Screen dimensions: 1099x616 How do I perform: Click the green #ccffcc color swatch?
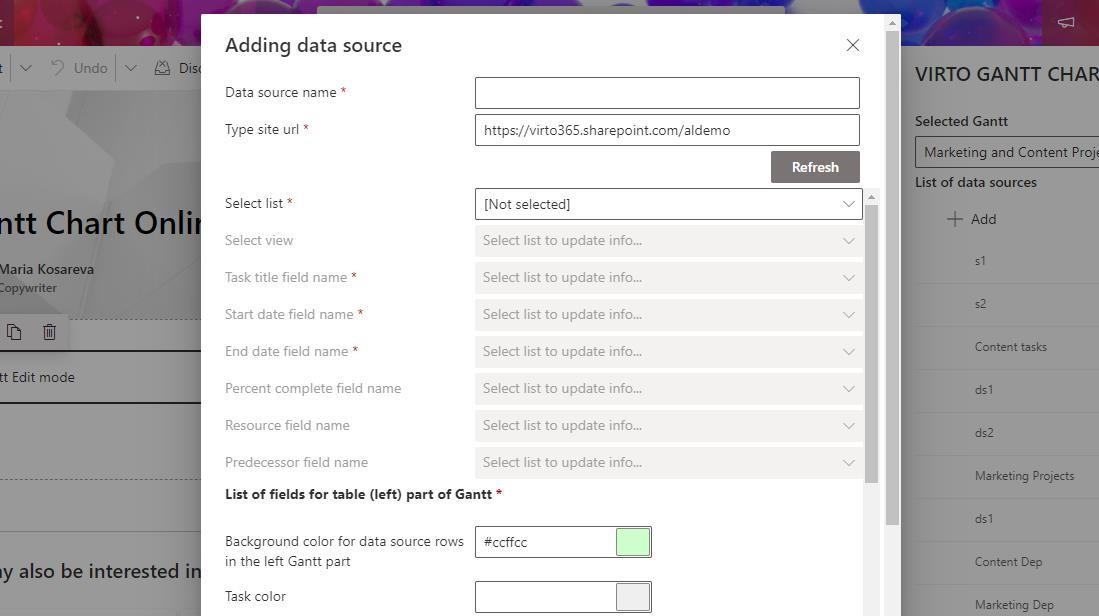(x=633, y=541)
